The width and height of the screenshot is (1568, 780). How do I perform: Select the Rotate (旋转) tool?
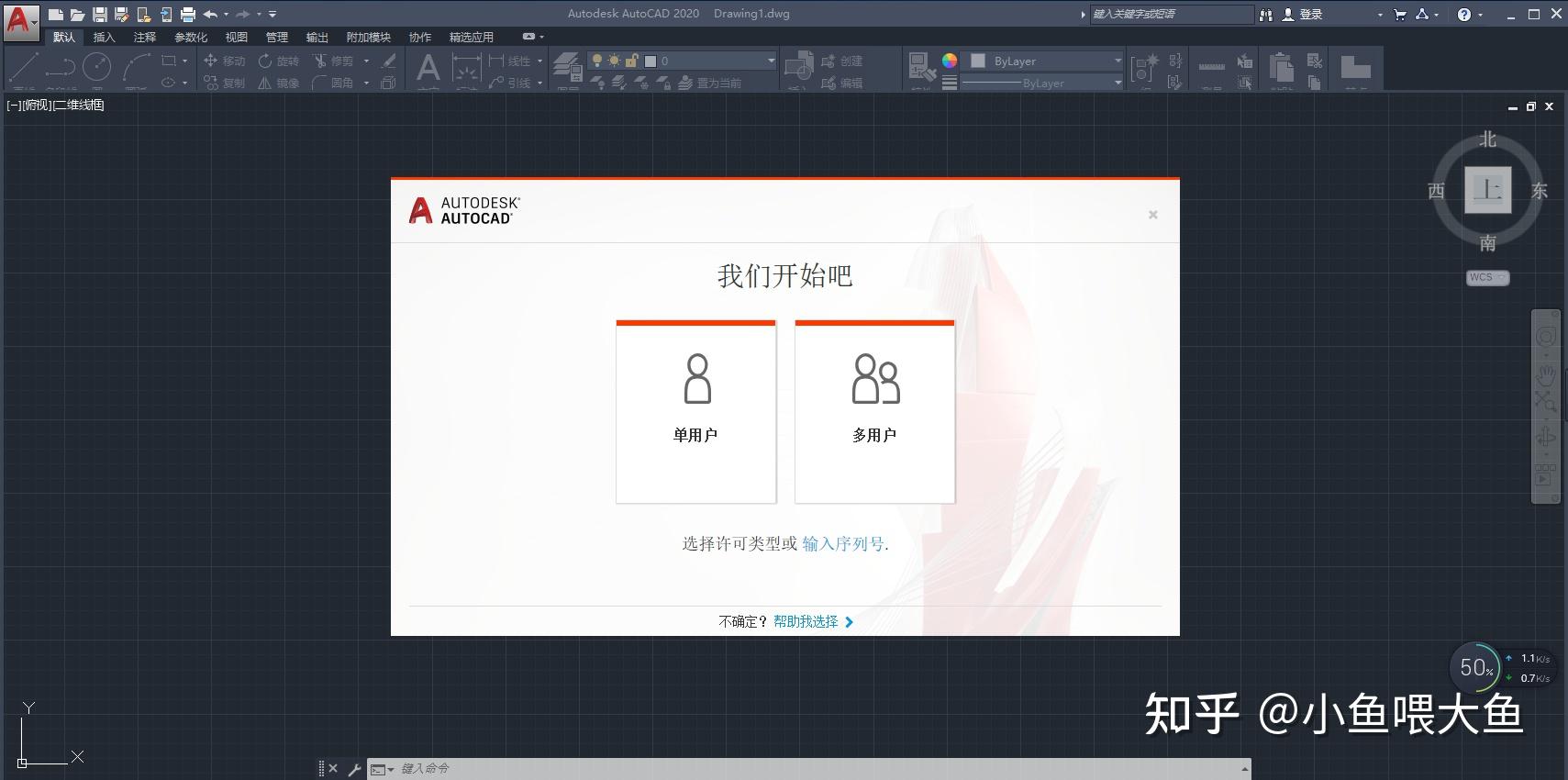coord(279,61)
